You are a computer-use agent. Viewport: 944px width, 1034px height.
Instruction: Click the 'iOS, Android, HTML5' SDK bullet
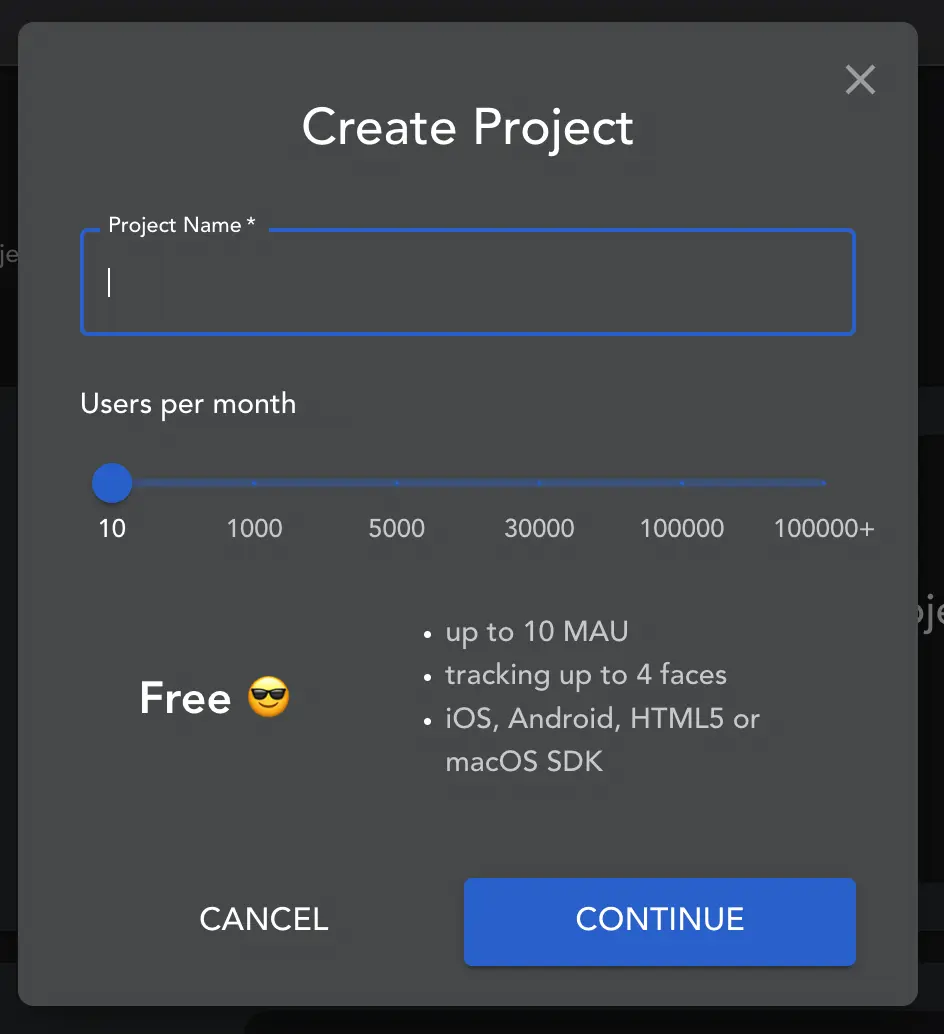(x=603, y=740)
